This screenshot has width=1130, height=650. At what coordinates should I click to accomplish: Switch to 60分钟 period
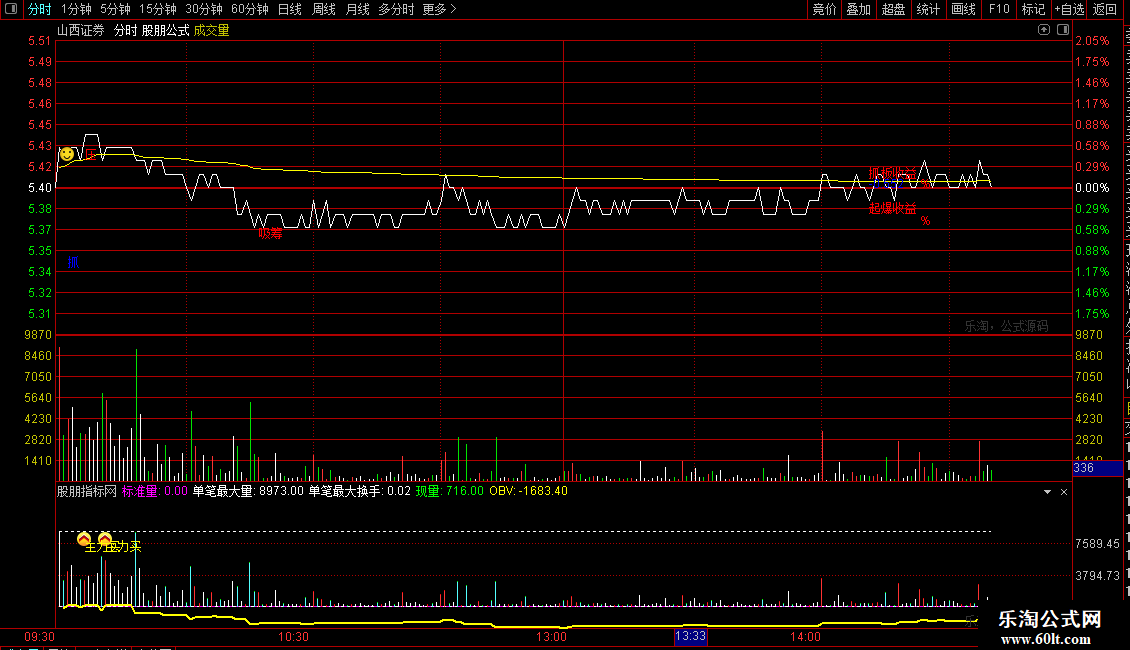(x=250, y=9)
